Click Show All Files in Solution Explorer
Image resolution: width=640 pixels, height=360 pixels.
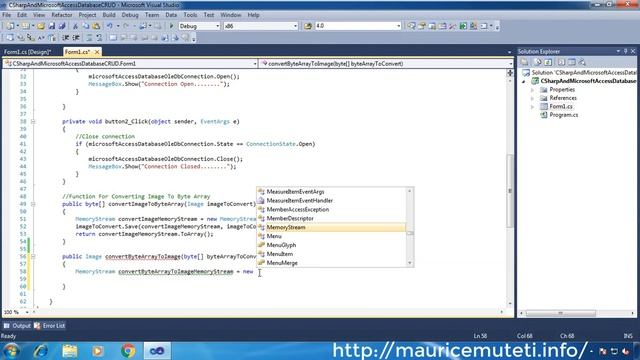coord(538,62)
